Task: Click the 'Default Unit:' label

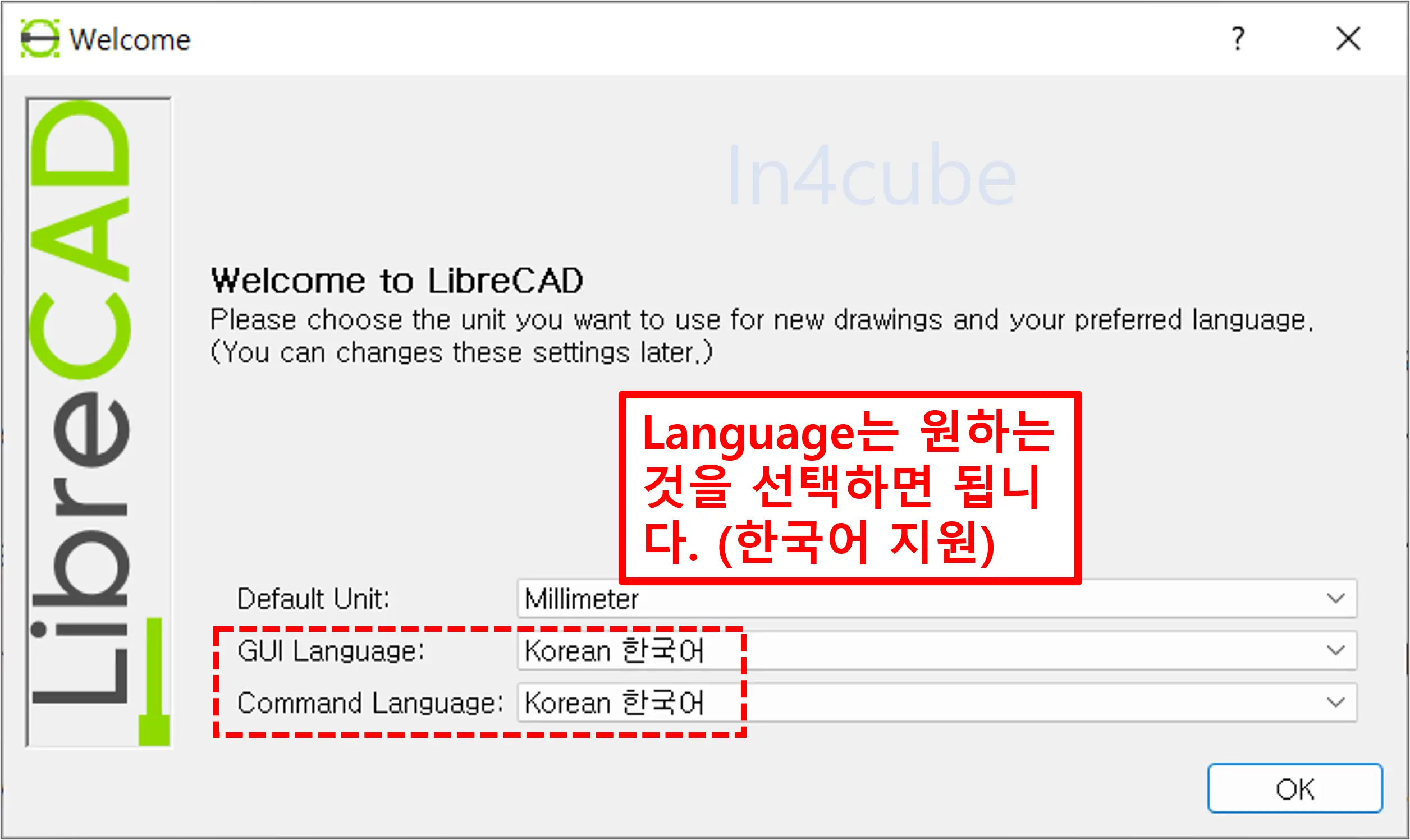Action: click(314, 599)
